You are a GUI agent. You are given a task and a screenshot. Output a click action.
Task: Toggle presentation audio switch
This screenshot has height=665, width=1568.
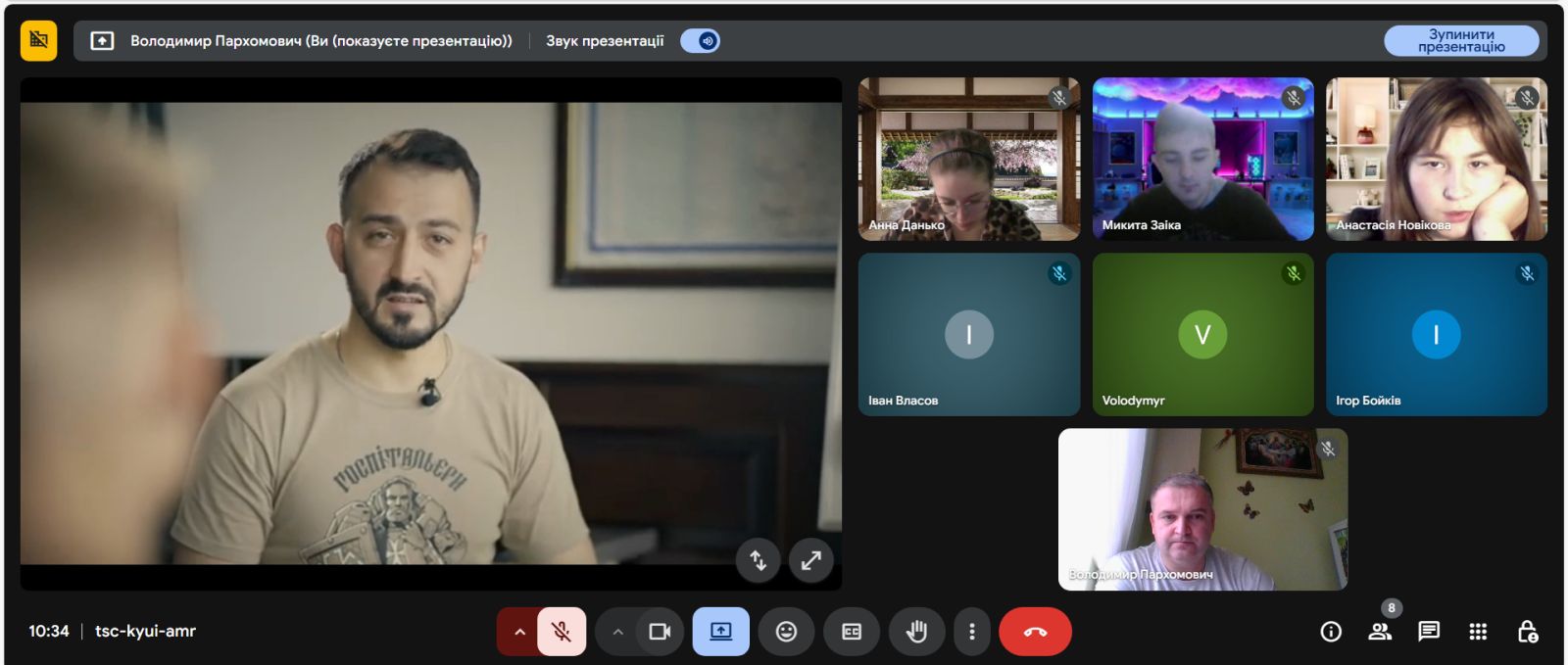pos(701,41)
